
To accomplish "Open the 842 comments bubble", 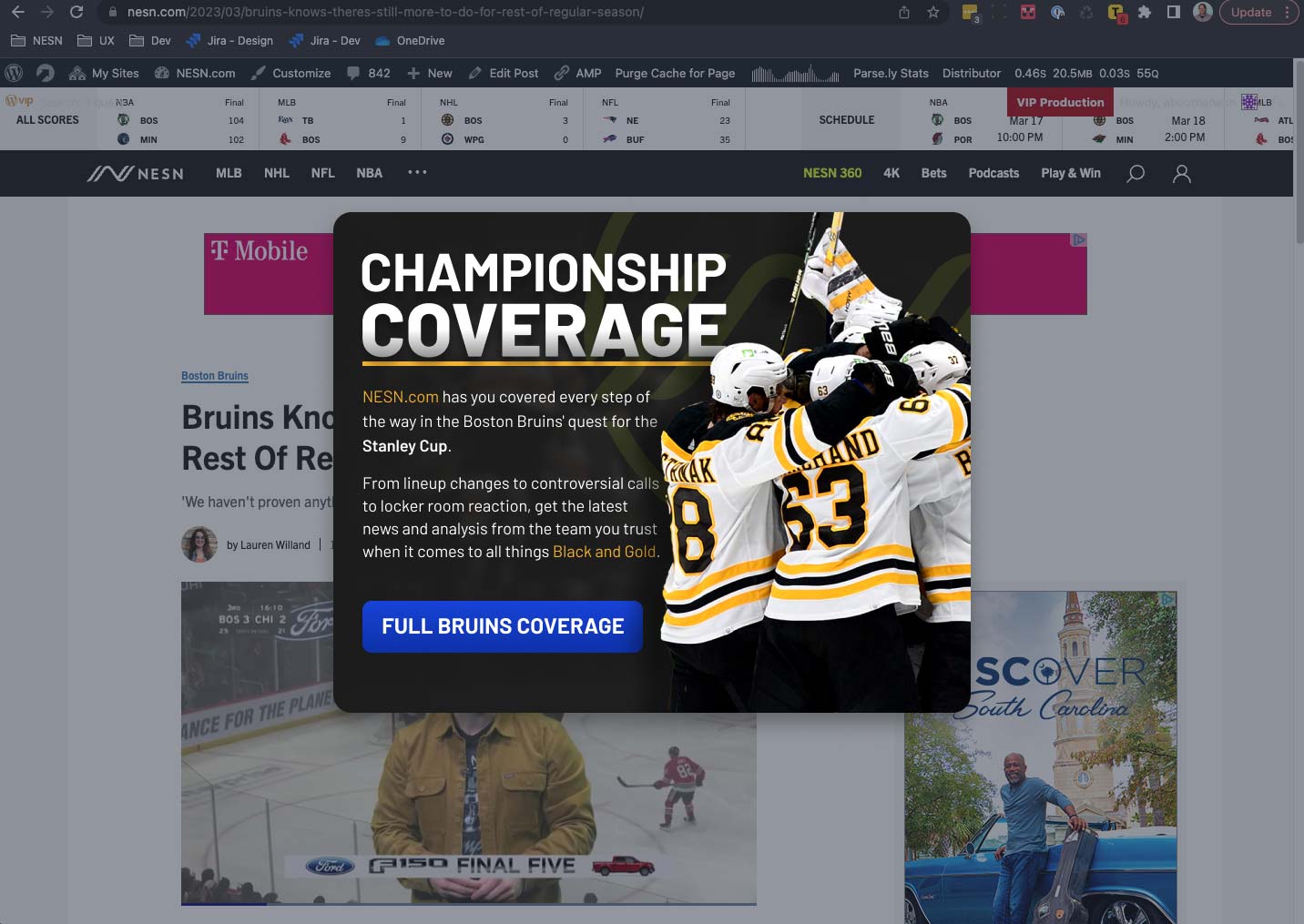I will 369,73.
